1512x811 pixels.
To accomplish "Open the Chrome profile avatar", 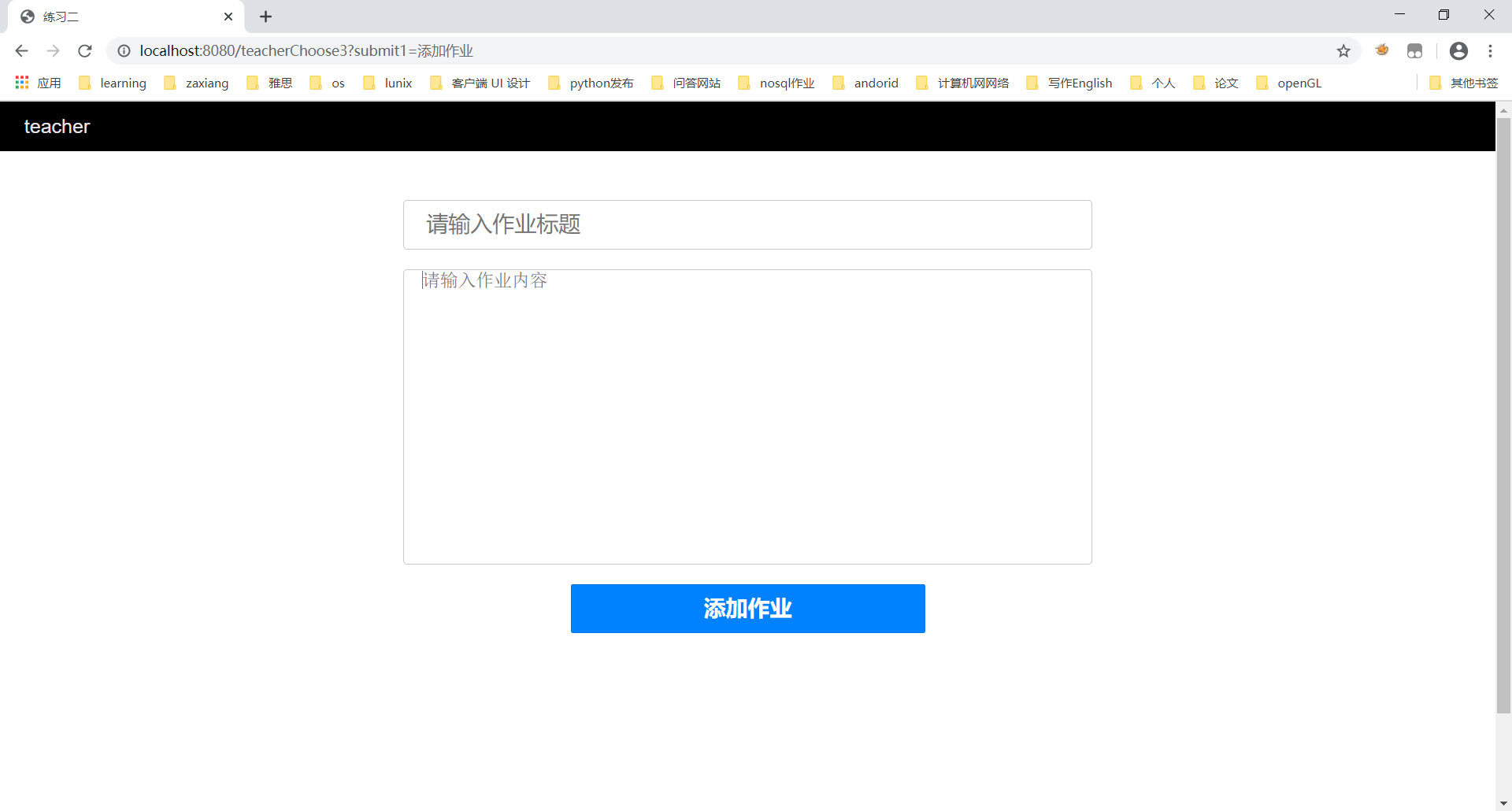I will 1458,50.
